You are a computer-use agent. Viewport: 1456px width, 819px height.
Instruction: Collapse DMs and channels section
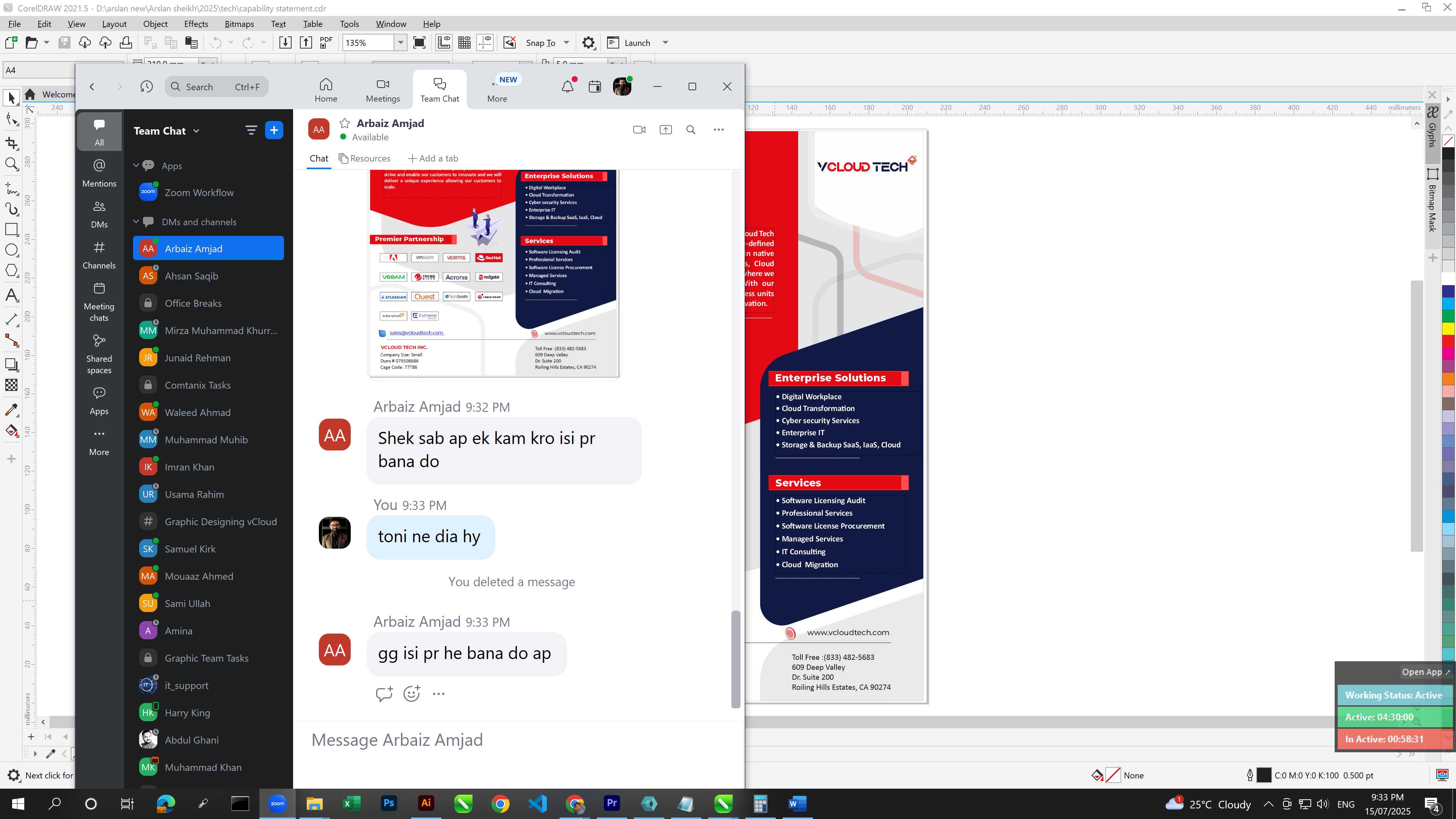(x=136, y=221)
